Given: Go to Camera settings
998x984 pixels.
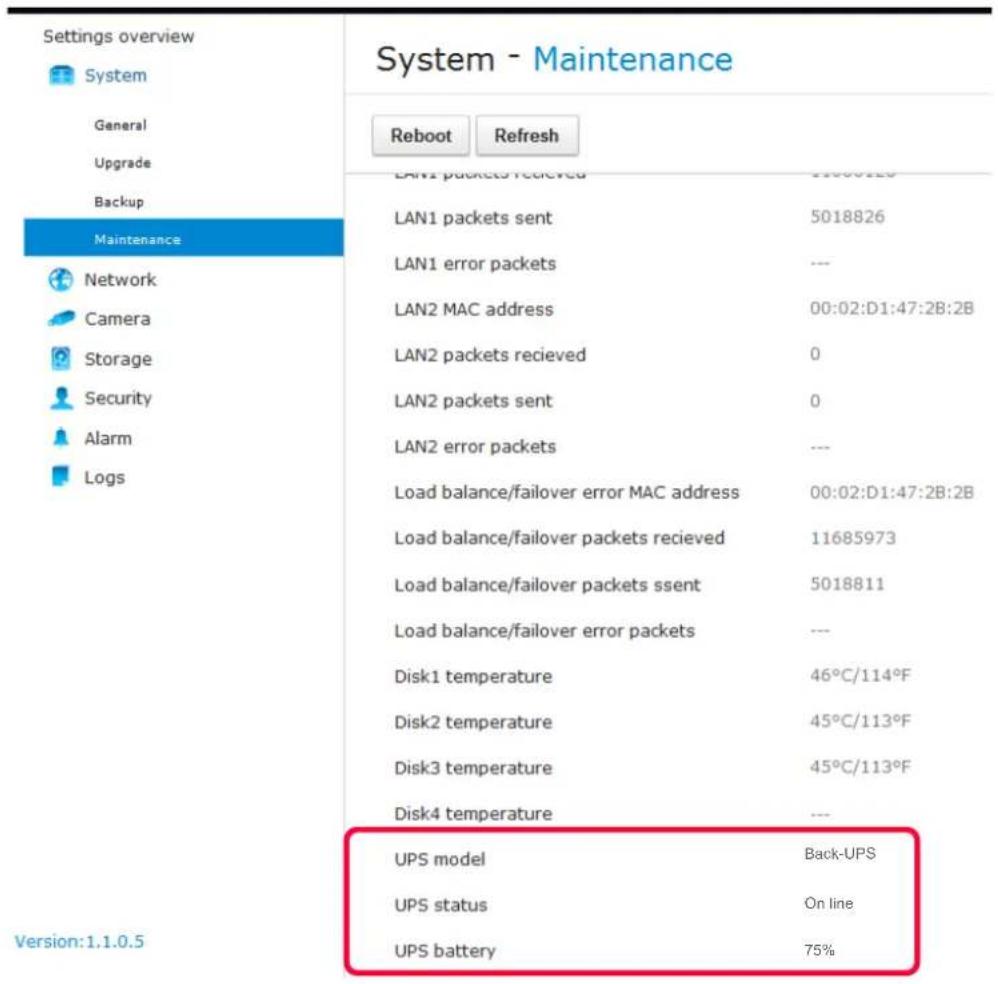Looking at the screenshot, I should (x=117, y=319).
